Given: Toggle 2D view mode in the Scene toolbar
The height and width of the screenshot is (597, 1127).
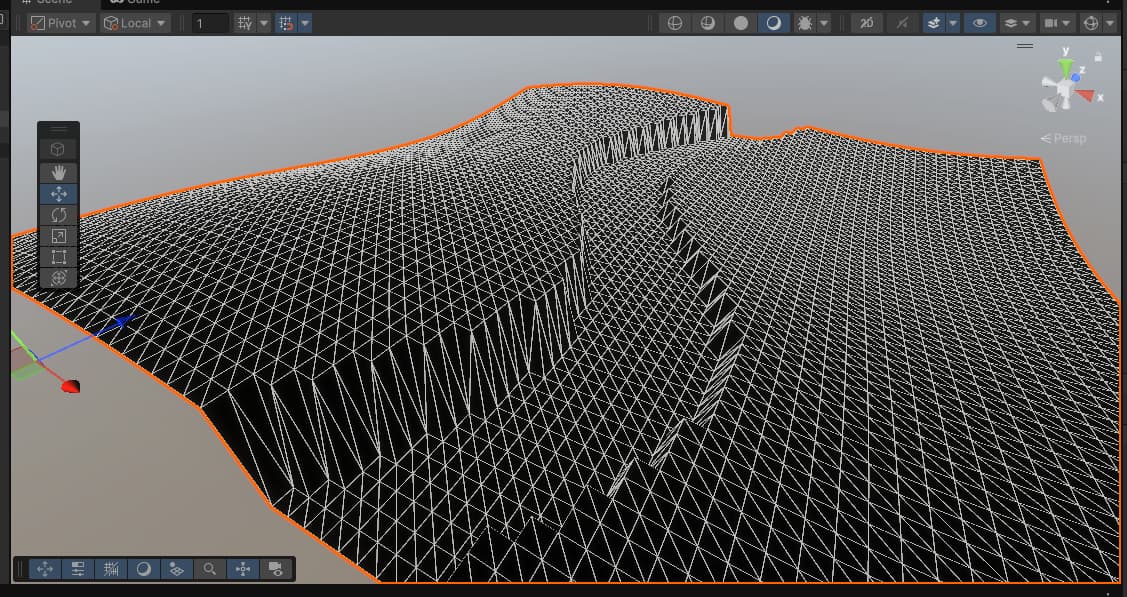Looking at the screenshot, I should [x=866, y=22].
